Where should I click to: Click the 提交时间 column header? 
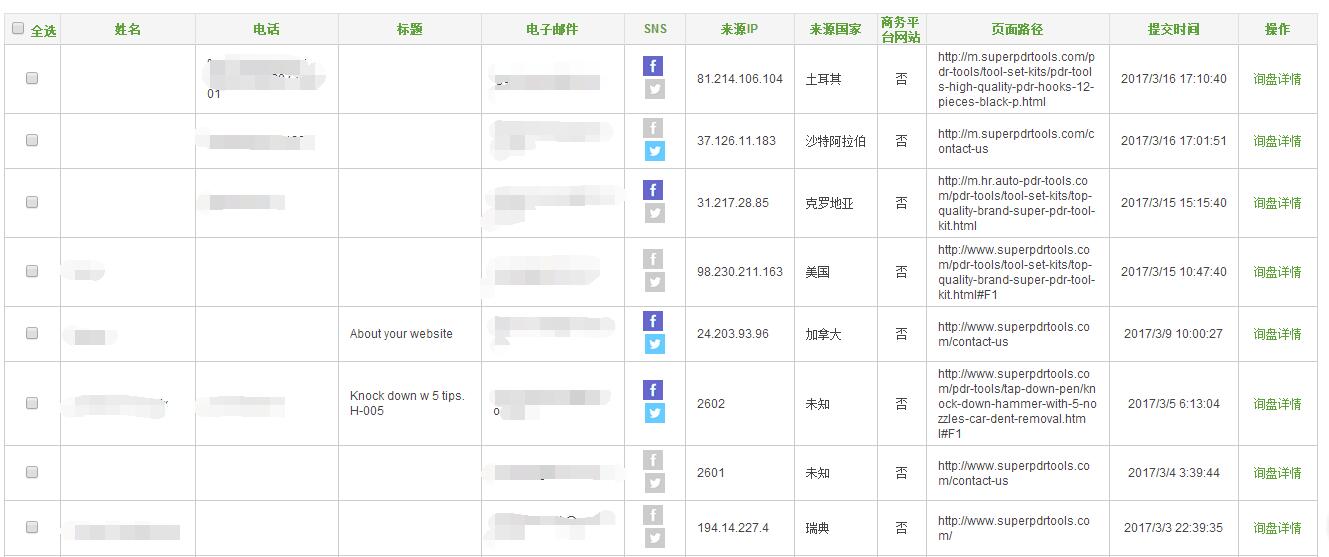click(x=1173, y=29)
